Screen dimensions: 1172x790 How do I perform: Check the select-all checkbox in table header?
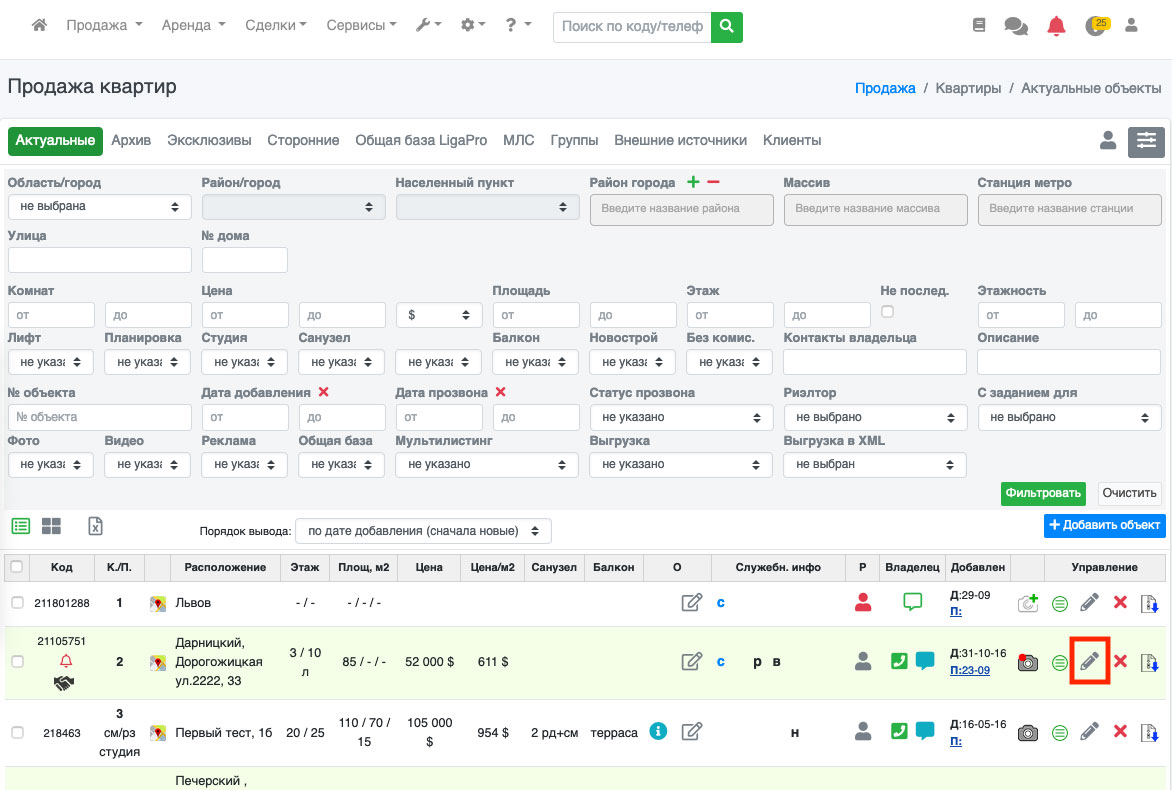click(17, 567)
